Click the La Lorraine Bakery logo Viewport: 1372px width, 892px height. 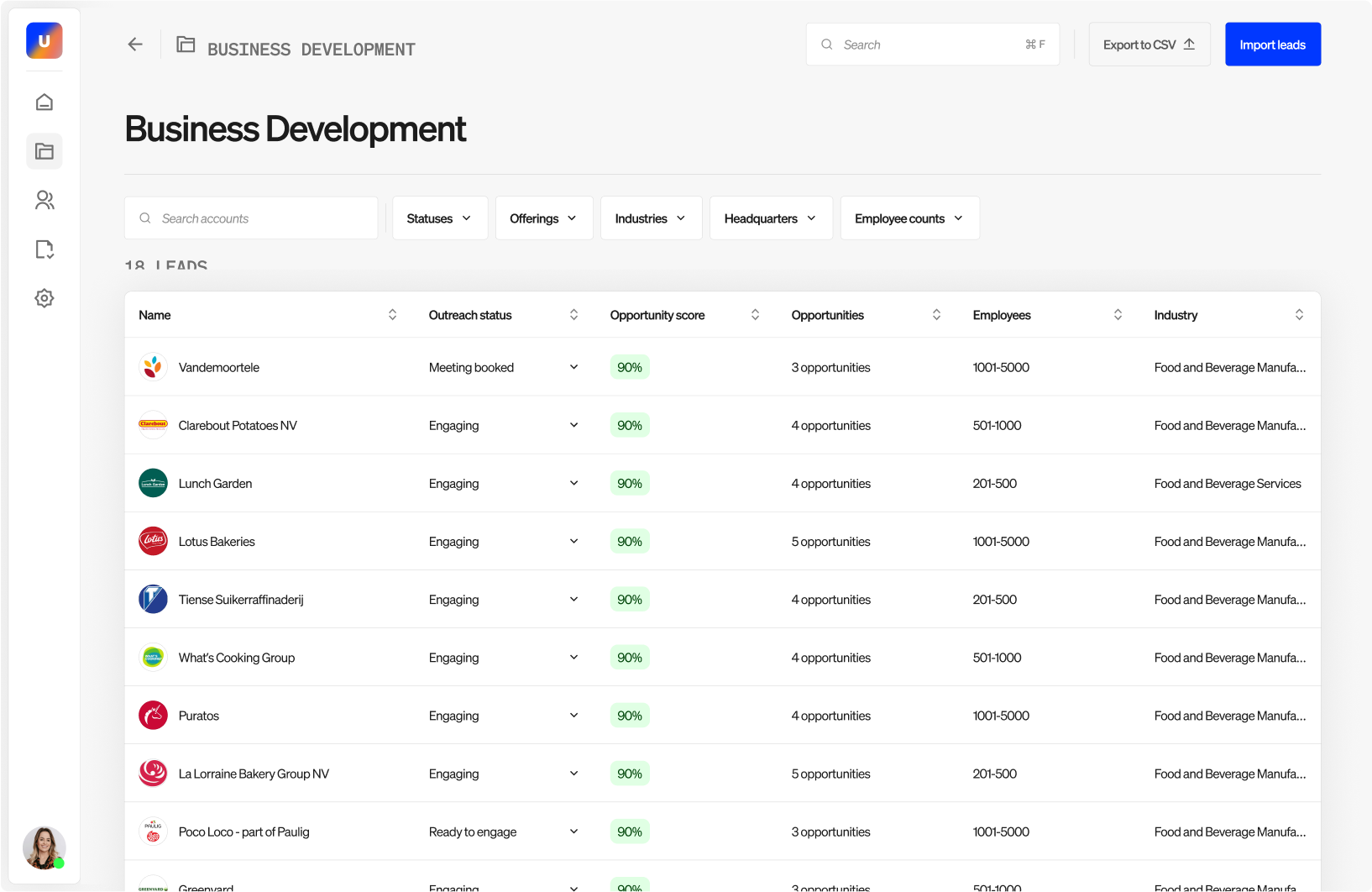[x=153, y=773]
